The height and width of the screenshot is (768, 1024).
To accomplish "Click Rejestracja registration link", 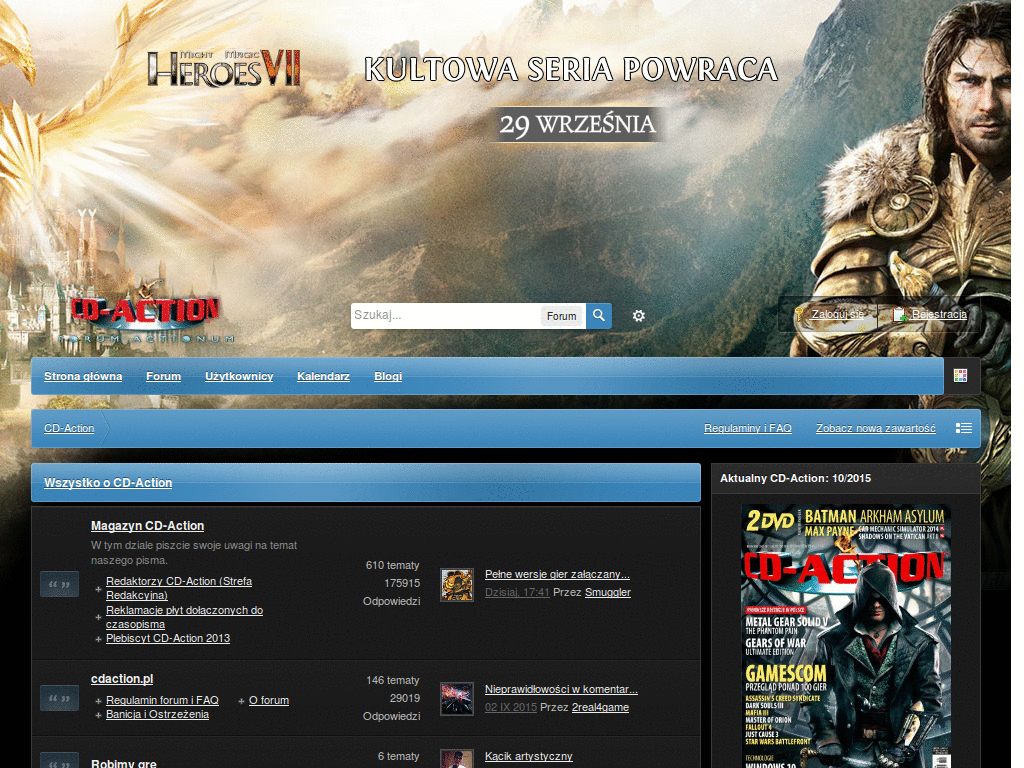I will (939, 314).
